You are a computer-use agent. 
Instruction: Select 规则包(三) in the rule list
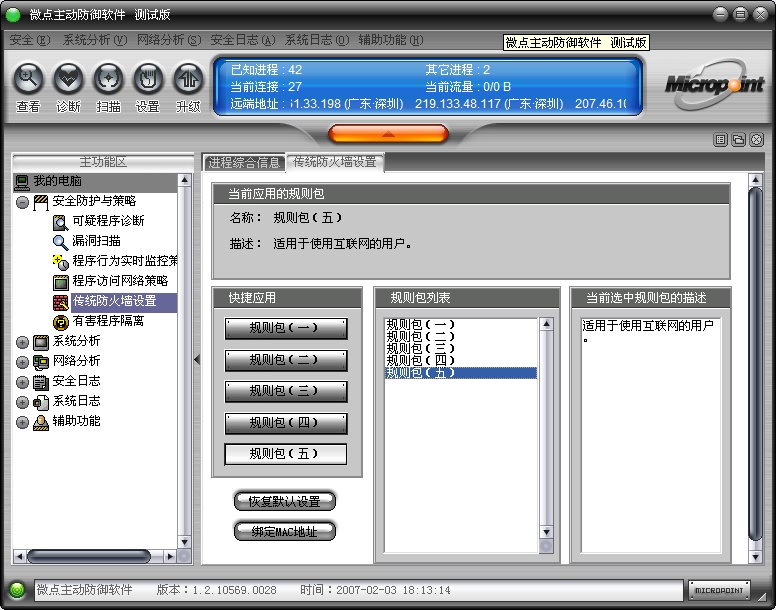(461, 348)
